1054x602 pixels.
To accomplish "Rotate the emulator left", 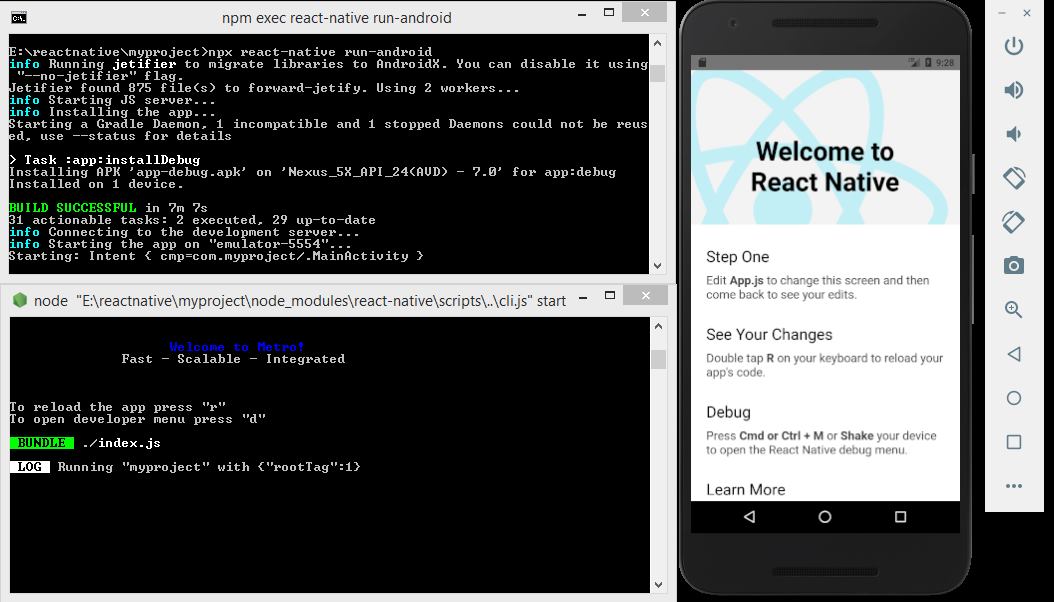I will (x=1013, y=178).
